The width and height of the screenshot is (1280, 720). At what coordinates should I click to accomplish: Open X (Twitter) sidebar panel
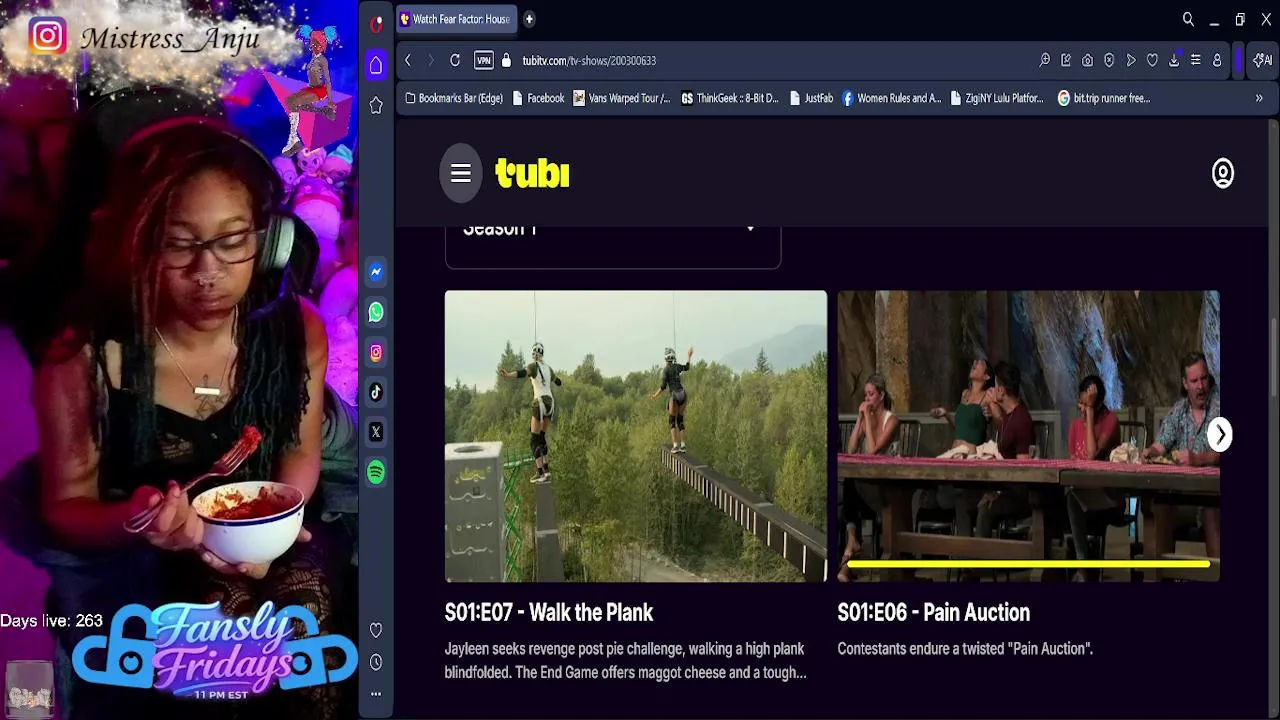coord(376,432)
